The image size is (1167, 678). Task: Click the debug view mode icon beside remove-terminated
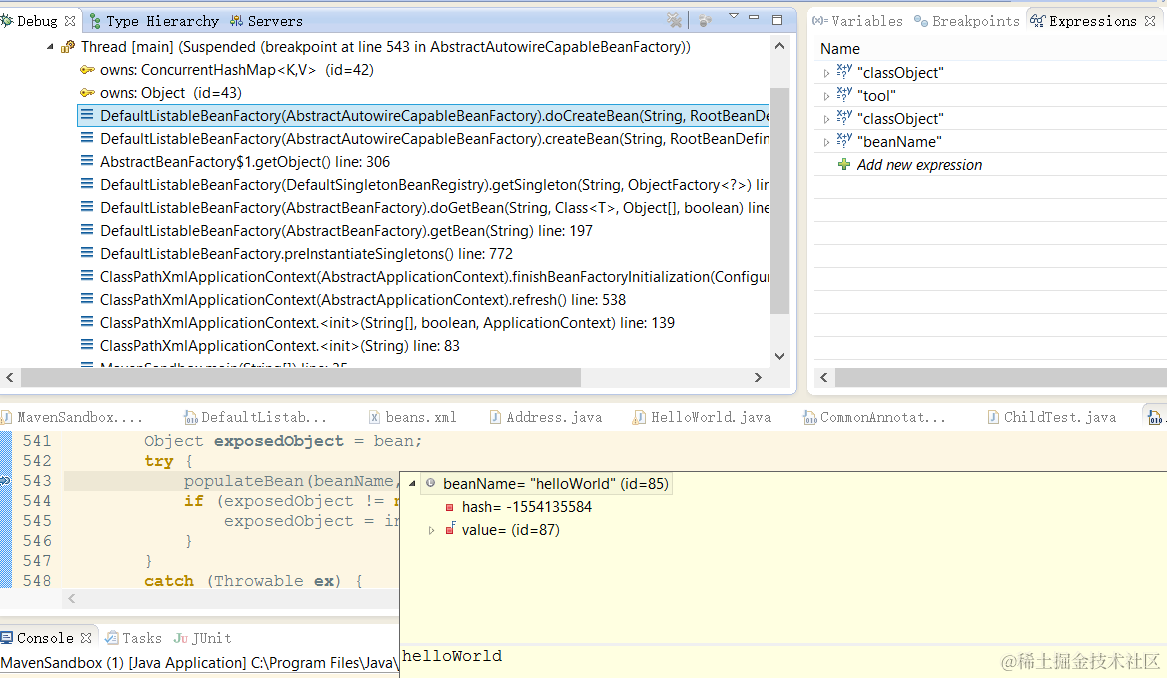(x=706, y=20)
